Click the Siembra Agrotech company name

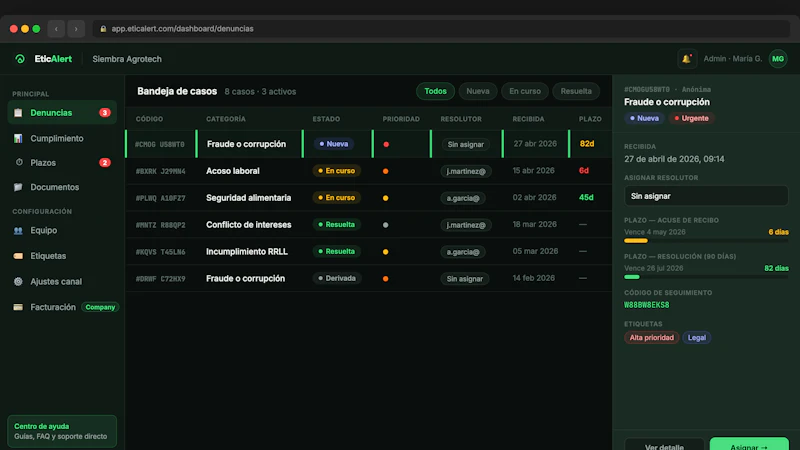pos(127,59)
